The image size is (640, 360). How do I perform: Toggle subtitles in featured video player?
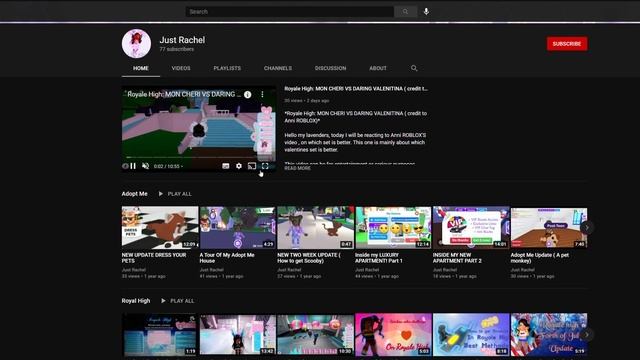[226, 166]
